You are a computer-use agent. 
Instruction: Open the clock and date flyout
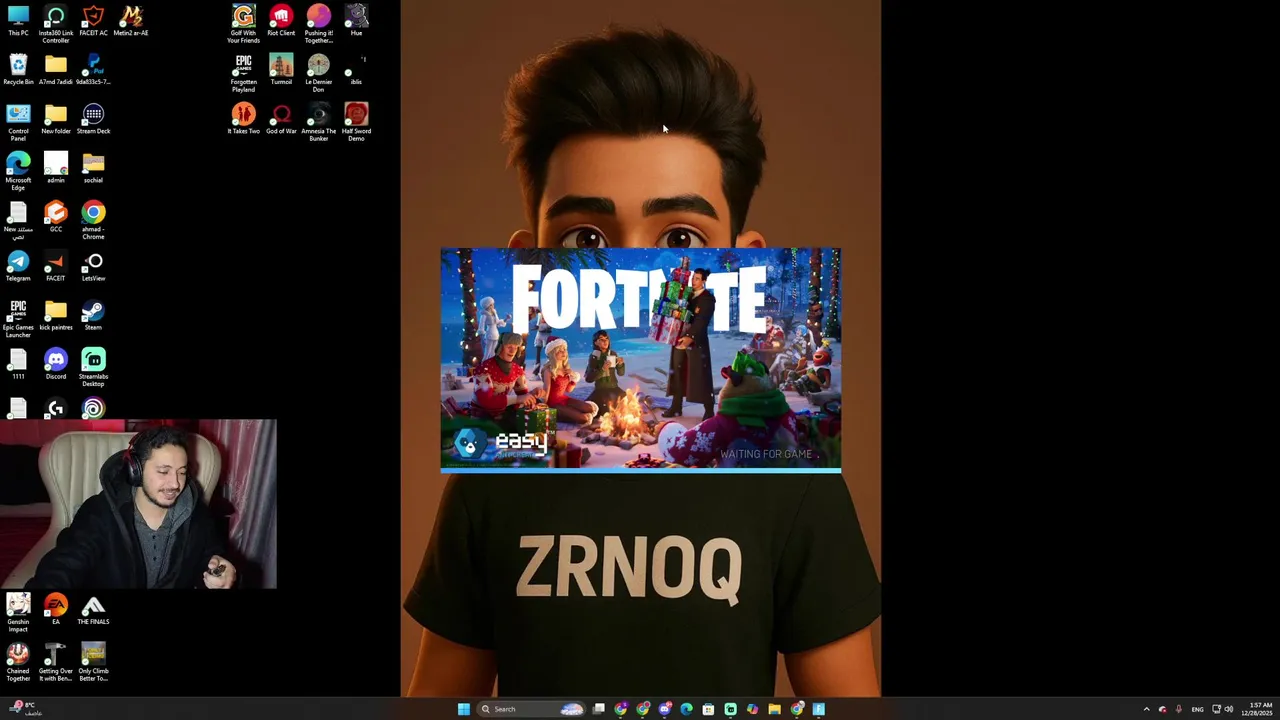point(1258,709)
